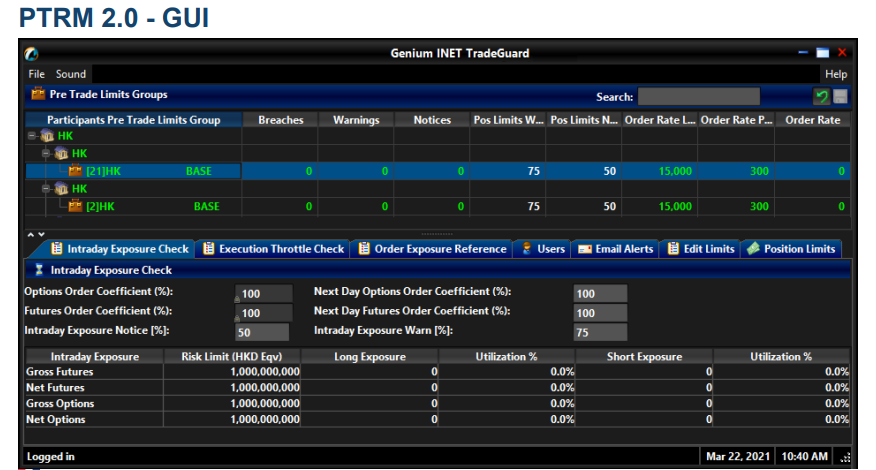Click the Pre Trade Limits Groups briefcase icon
The height and width of the screenshot is (470, 876).
tap(38, 94)
